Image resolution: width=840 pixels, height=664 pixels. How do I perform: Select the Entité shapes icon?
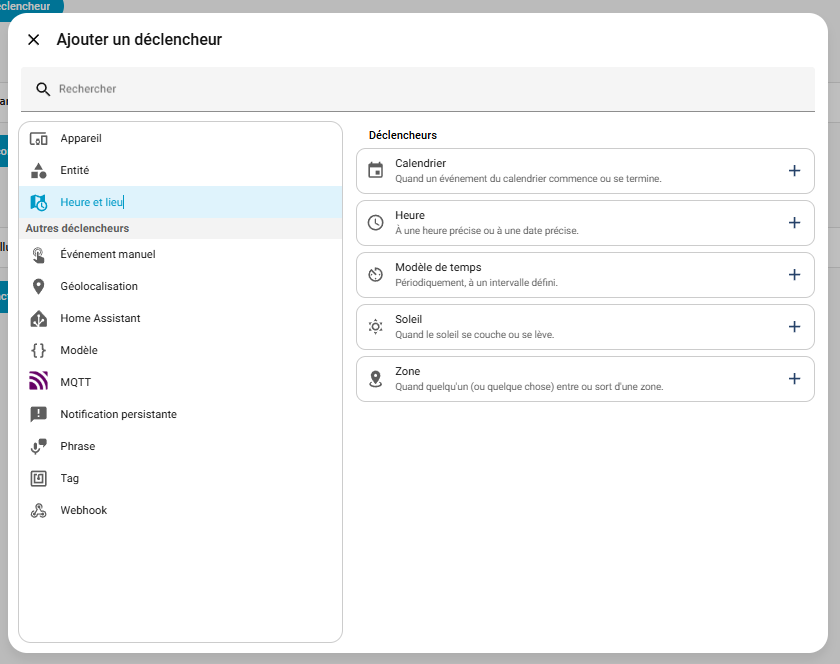39,171
